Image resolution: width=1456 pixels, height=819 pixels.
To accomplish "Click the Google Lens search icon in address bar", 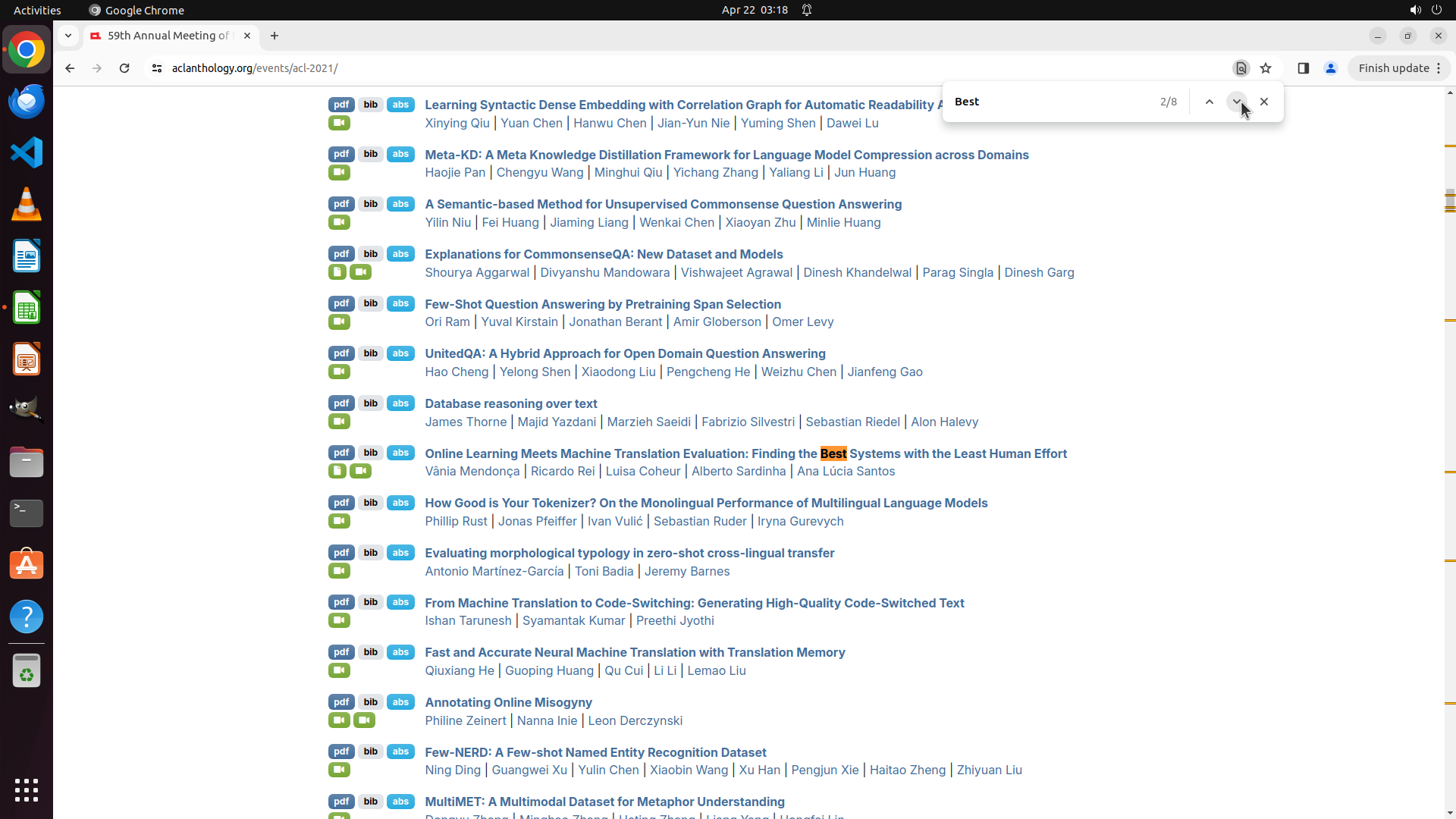I will click(x=1241, y=68).
